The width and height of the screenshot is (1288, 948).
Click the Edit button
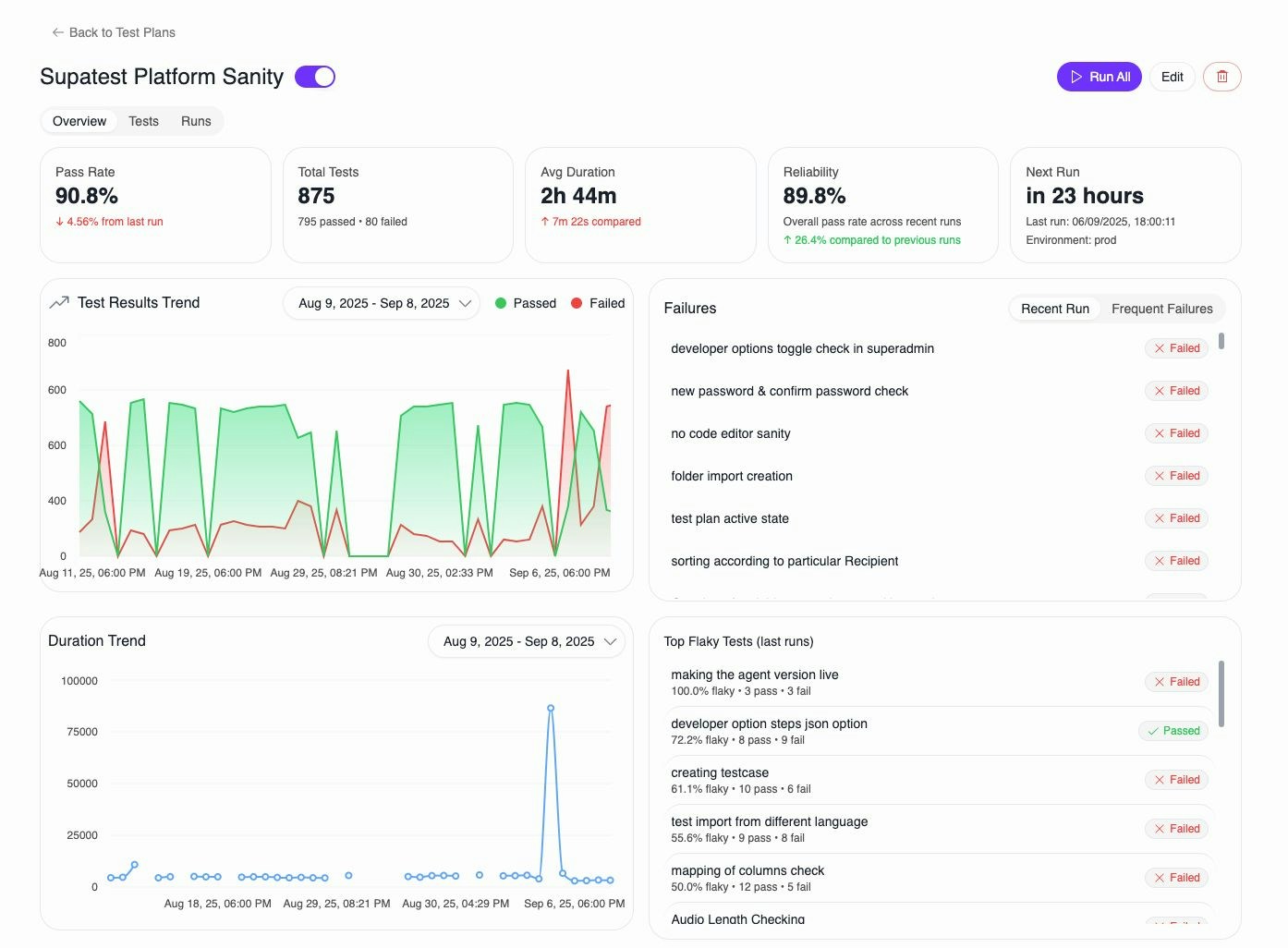1173,77
